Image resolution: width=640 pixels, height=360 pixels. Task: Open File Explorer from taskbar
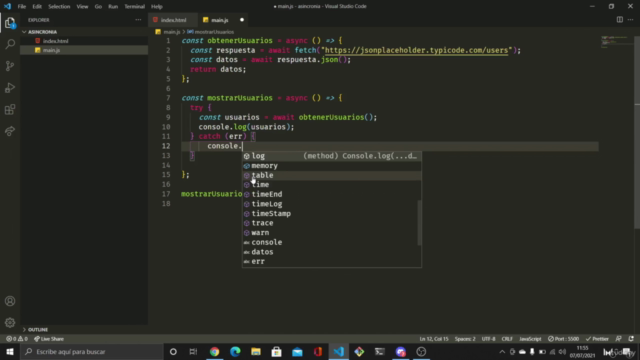click(256, 351)
